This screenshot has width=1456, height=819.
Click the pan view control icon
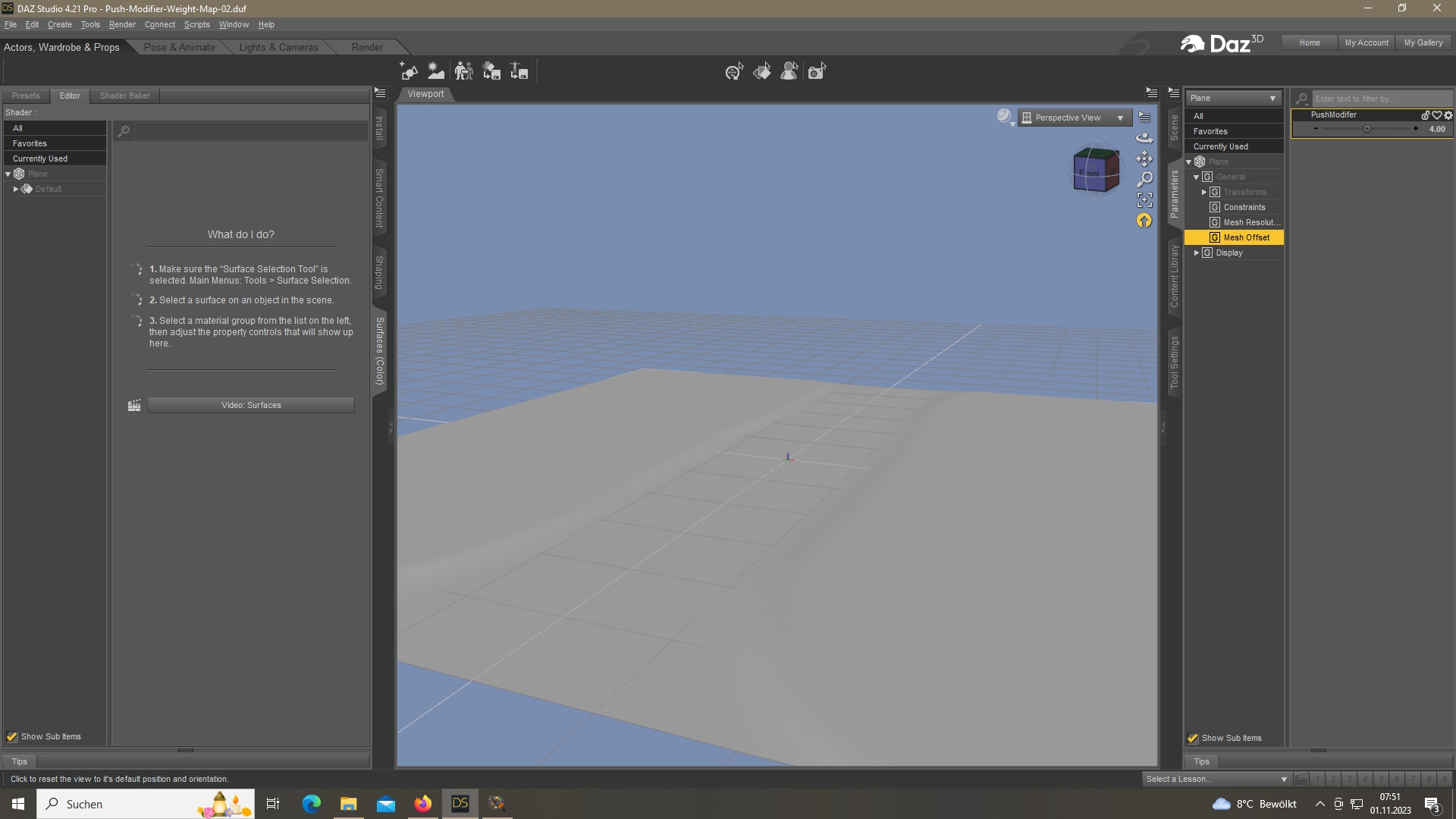(x=1144, y=158)
